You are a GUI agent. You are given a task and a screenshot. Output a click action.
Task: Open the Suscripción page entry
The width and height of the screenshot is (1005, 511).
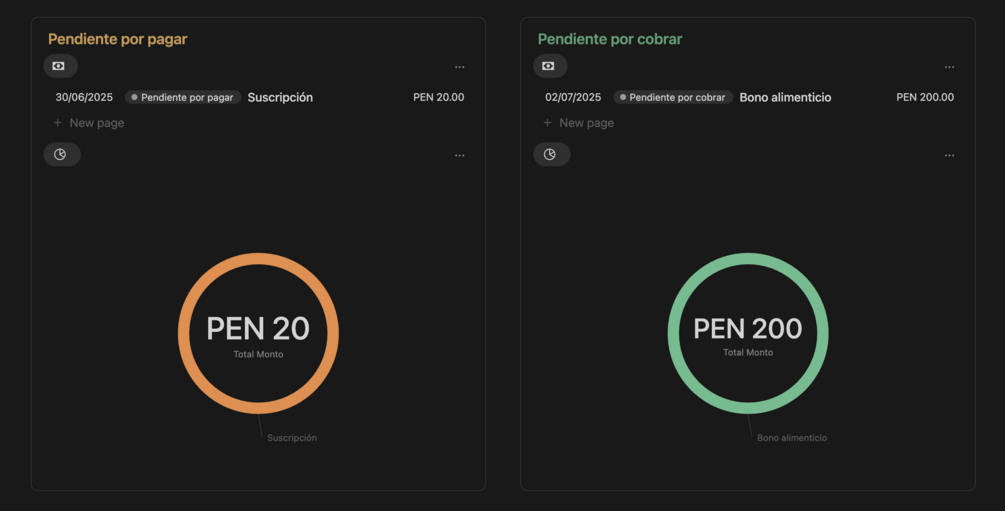(280, 97)
